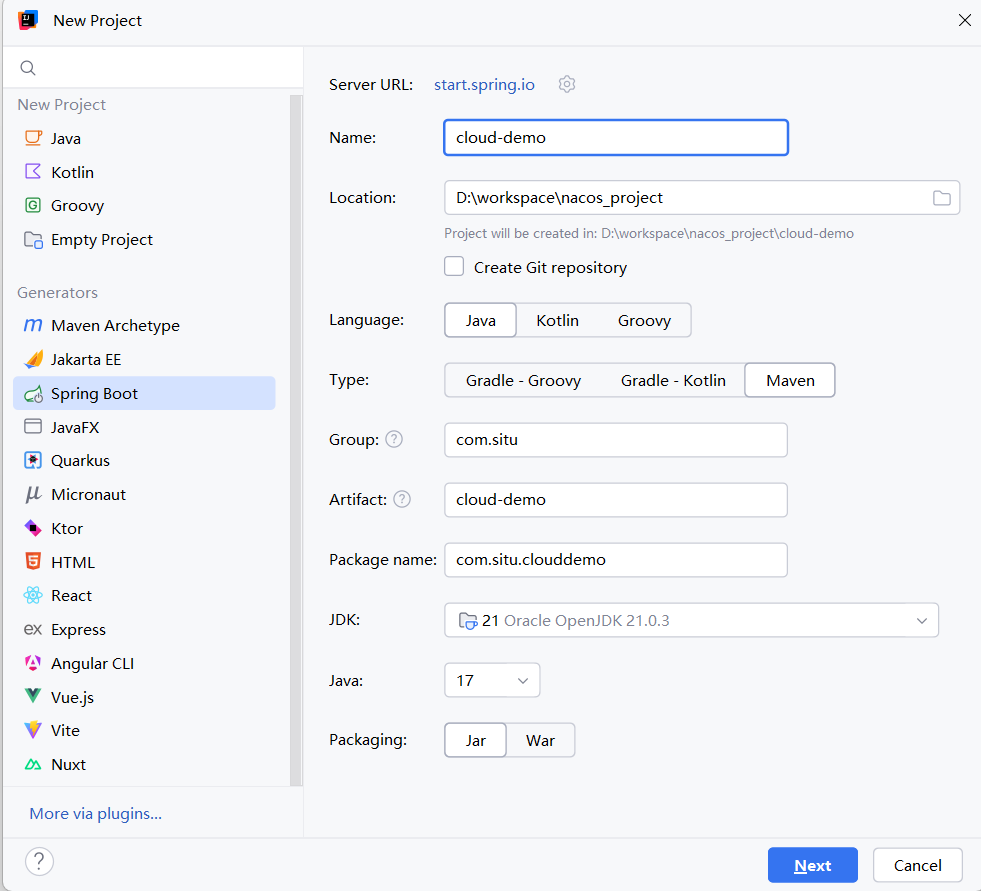Click the Group field help icon
Viewport: 981px width, 891px height.
coord(394,439)
